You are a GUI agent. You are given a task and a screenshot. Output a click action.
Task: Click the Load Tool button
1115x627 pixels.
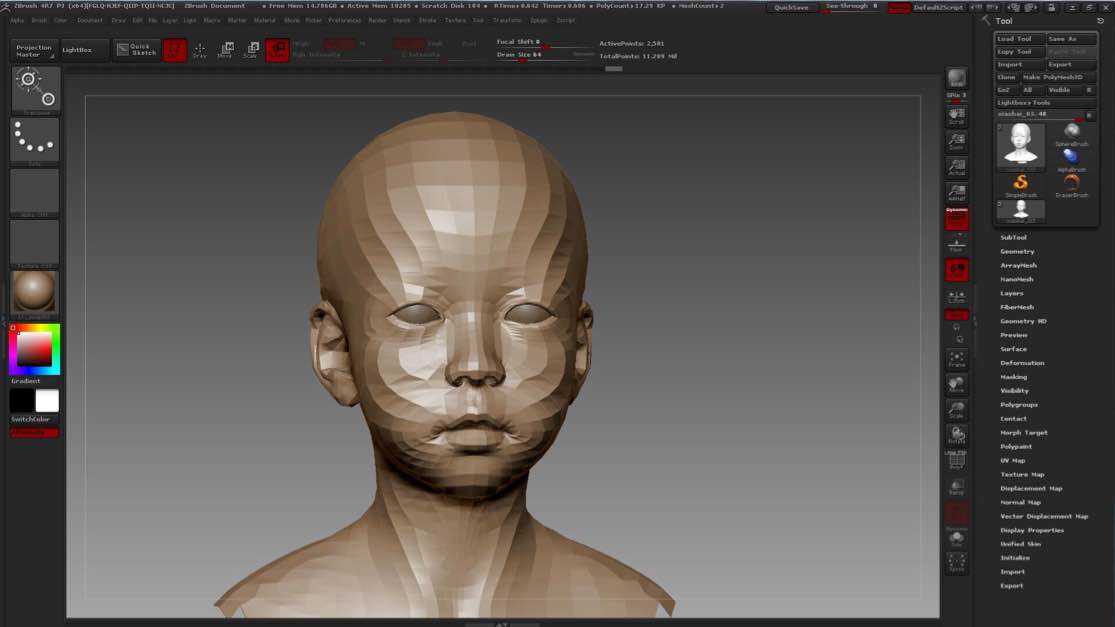[x=1019, y=39]
